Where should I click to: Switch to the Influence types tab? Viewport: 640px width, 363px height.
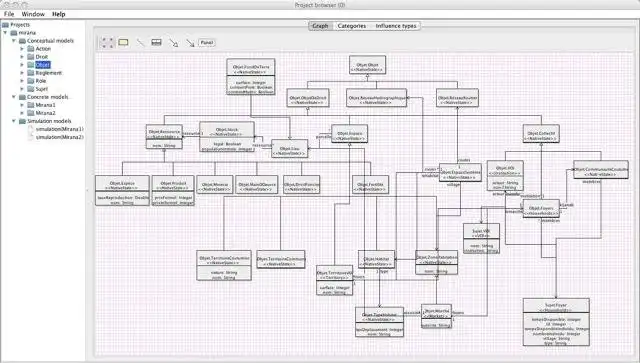pyautogui.click(x=396, y=26)
